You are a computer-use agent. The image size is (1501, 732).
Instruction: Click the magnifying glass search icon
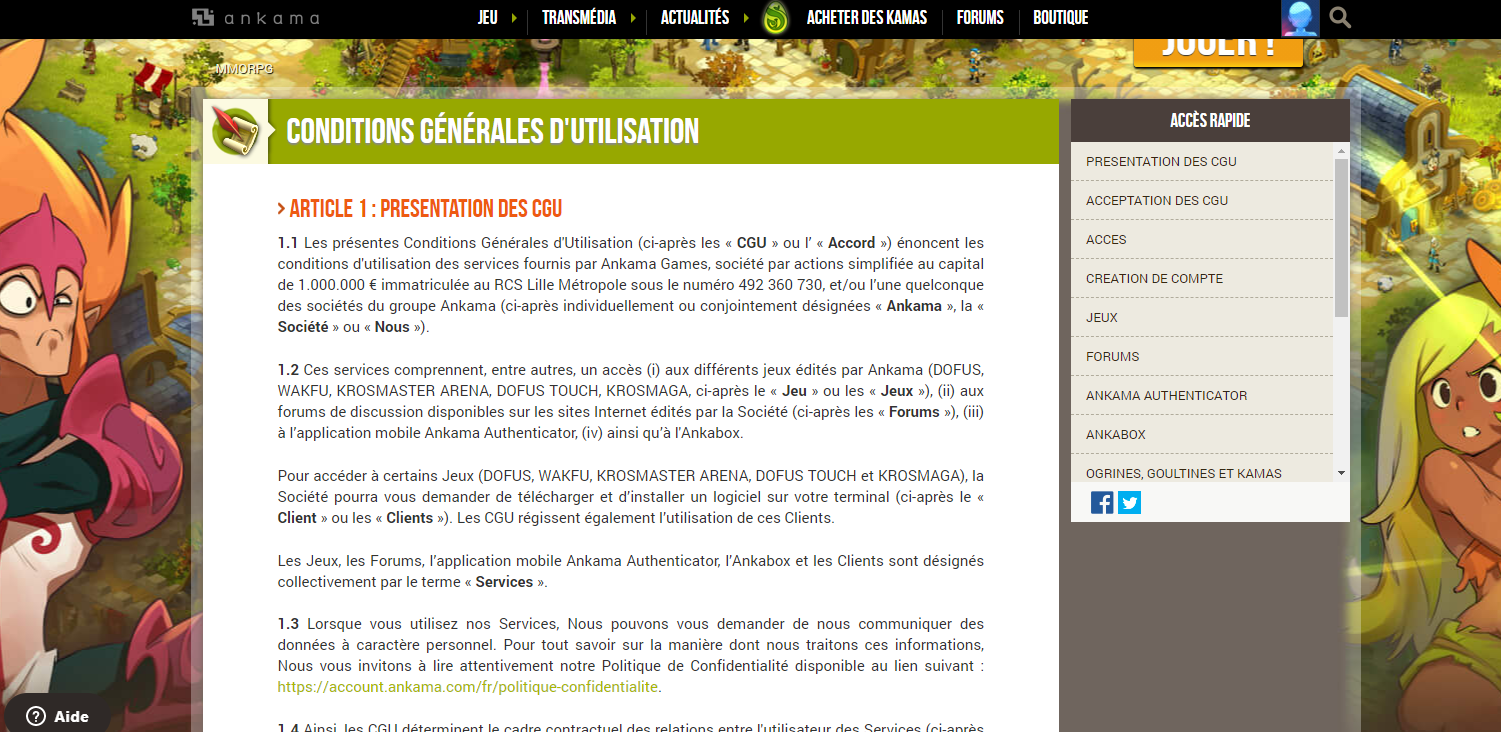click(1341, 18)
